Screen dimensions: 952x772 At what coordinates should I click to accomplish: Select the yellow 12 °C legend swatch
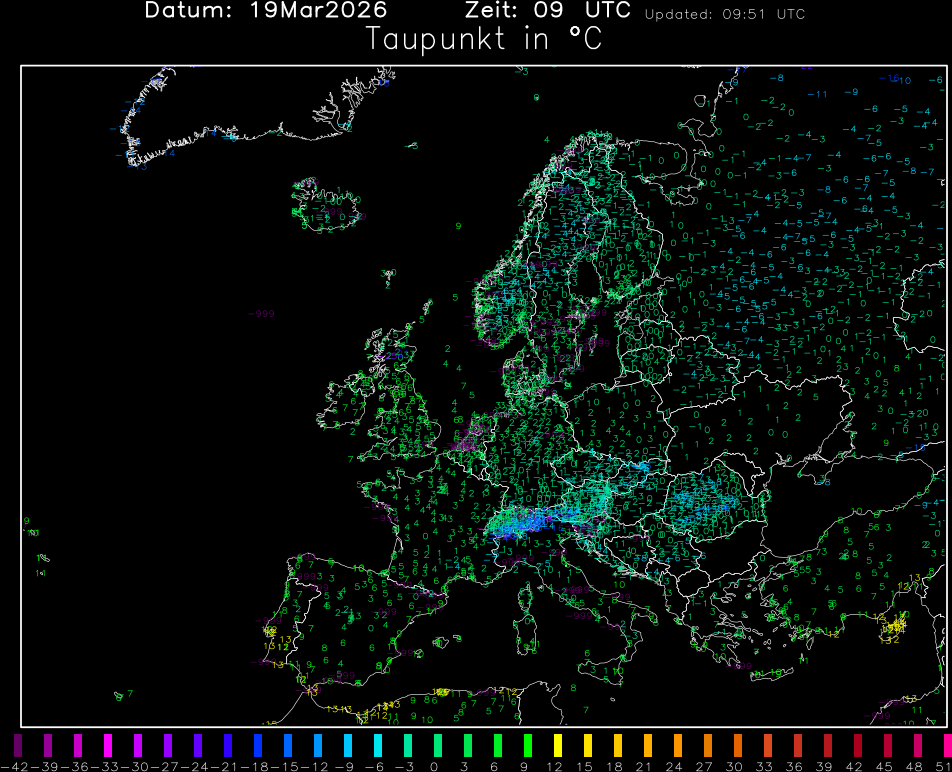[x=557, y=746]
